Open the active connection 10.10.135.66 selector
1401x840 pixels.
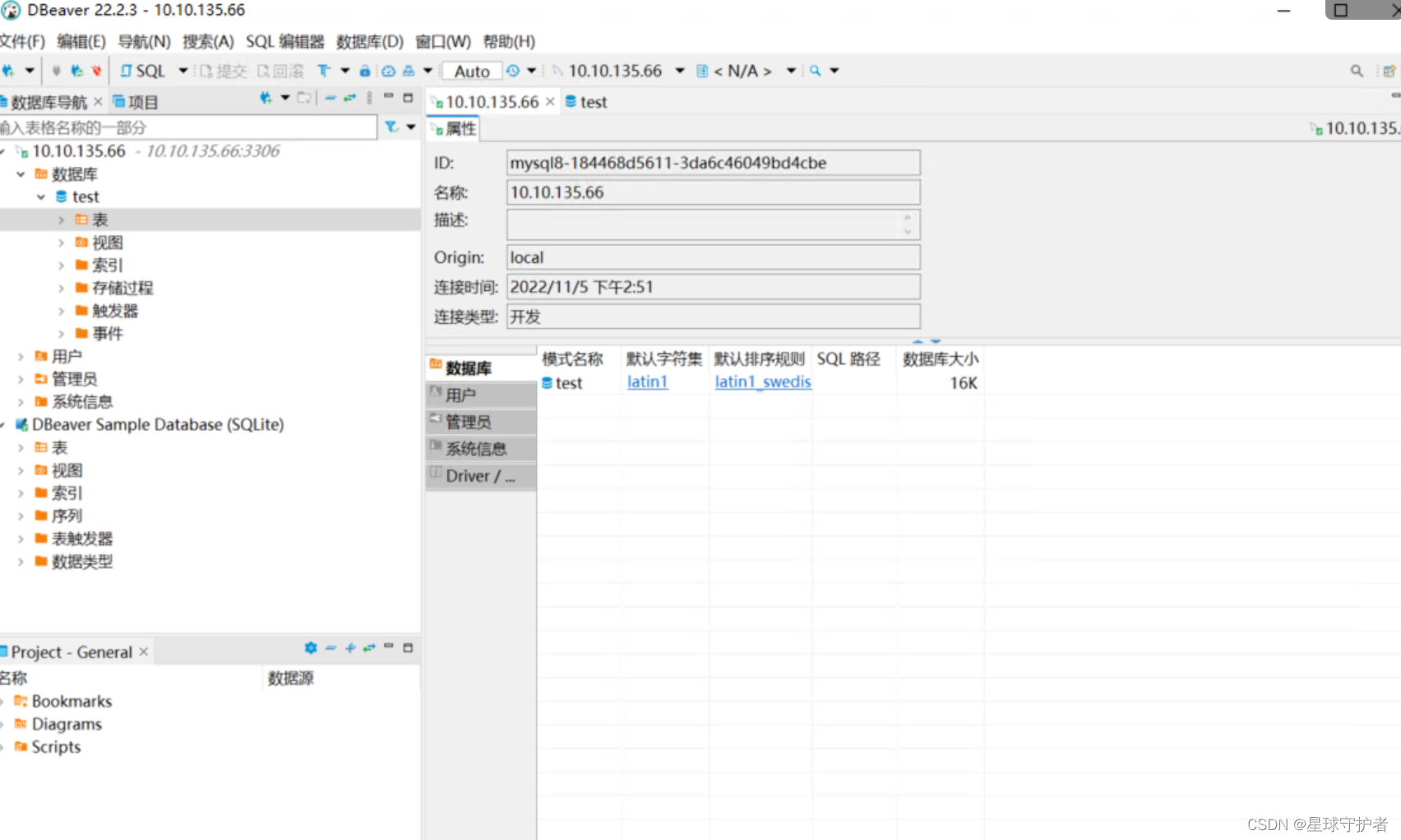(x=617, y=71)
